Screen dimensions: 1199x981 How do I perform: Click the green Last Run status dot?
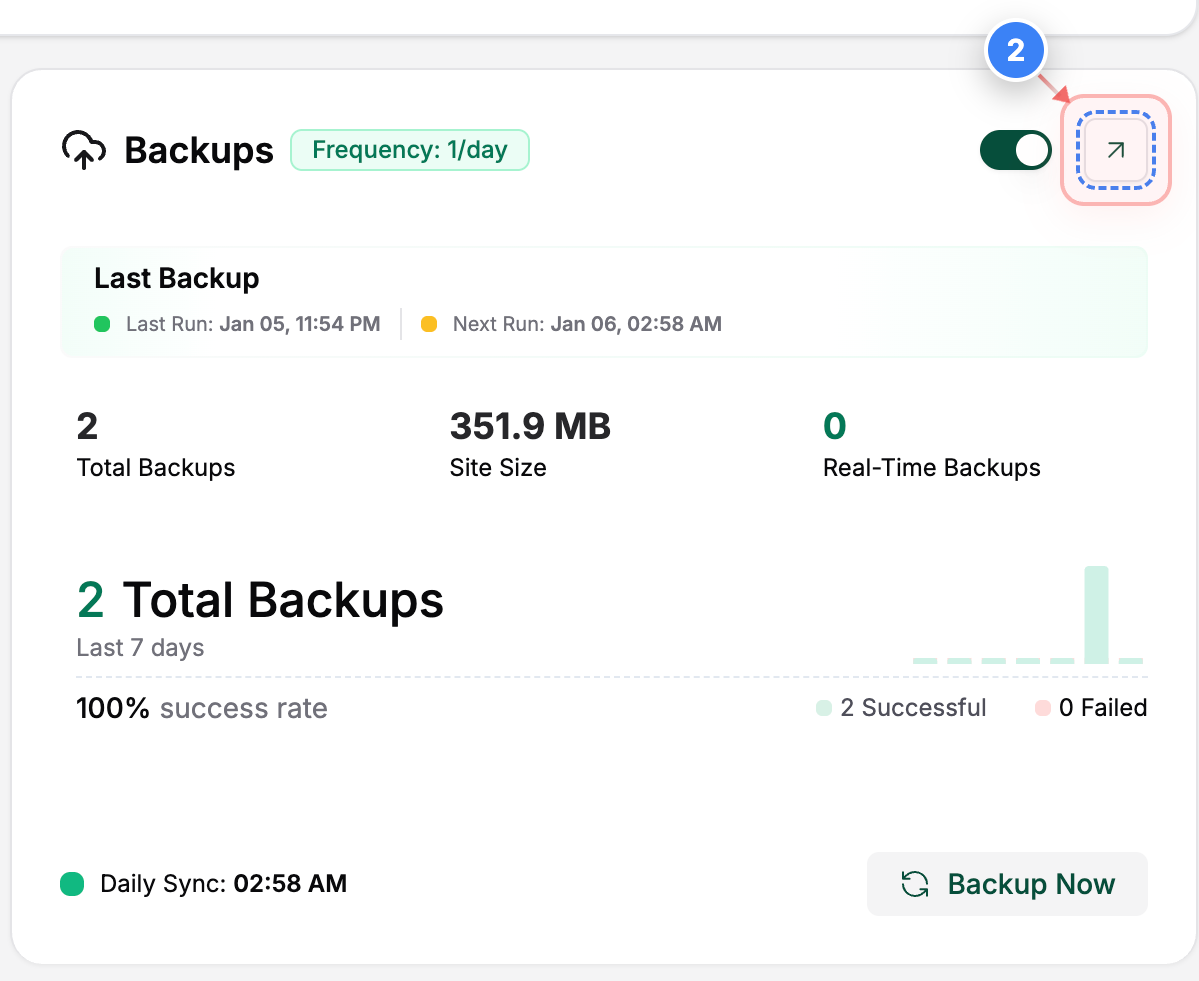(102, 324)
